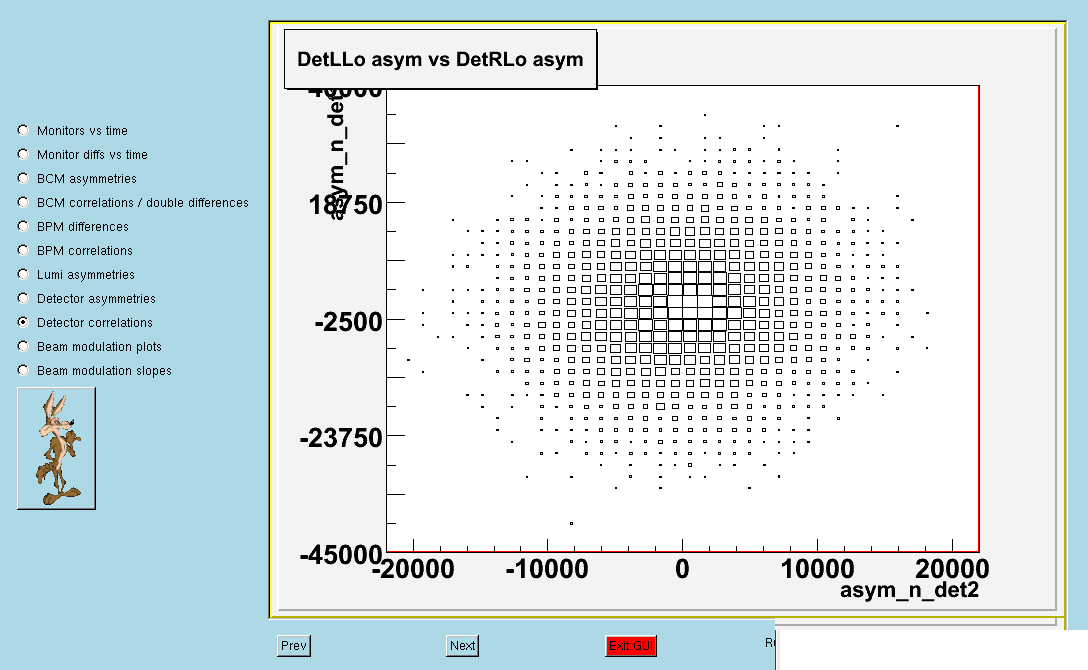The height and width of the screenshot is (670, 1088).
Task: Click the 20000 x-axis tick label
Action: (x=952, y=569)
